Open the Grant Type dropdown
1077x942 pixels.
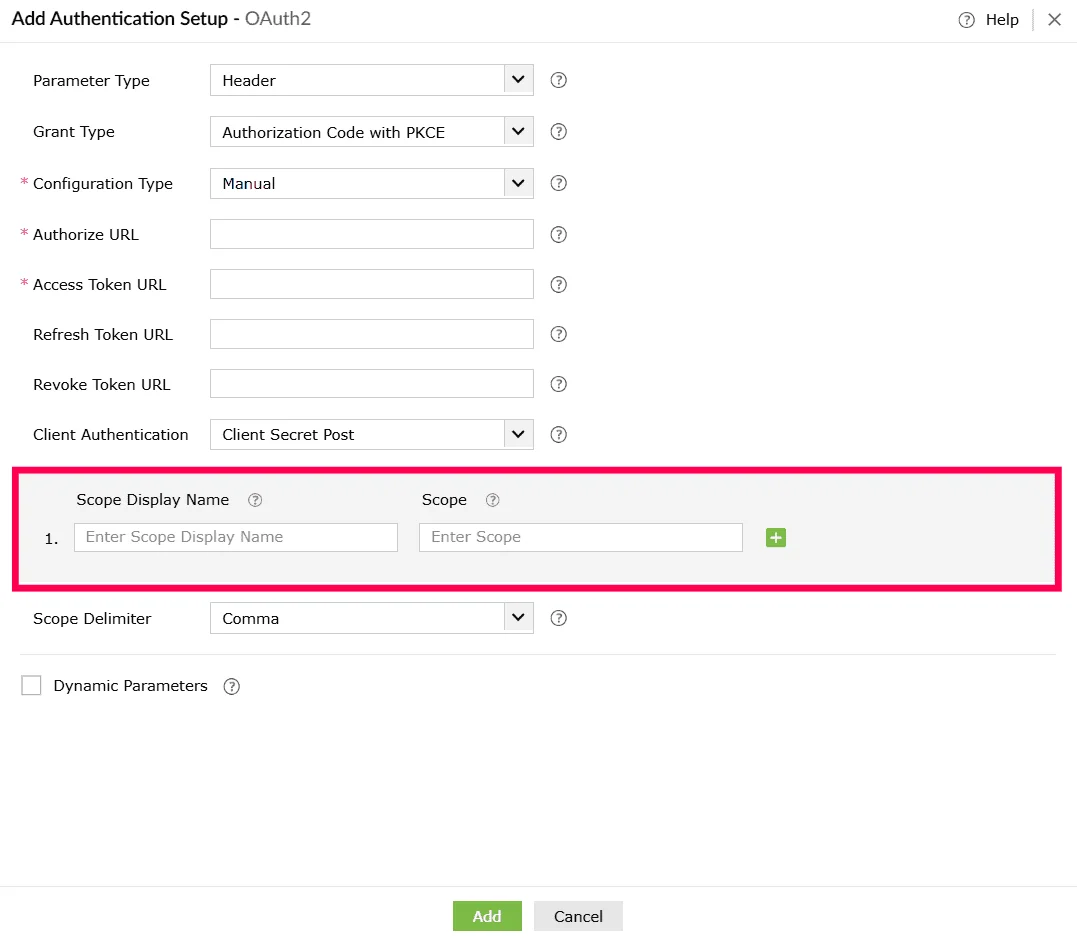point(372,132)
